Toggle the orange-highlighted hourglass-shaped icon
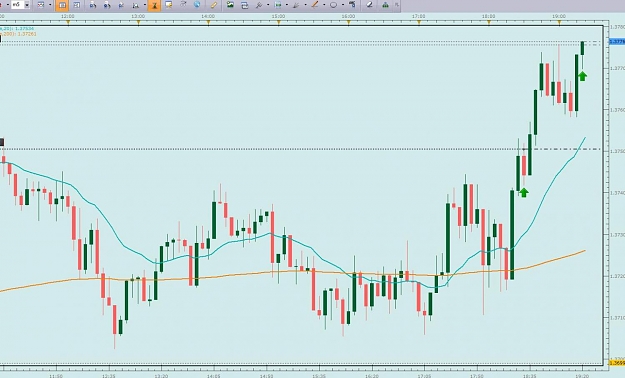This screenshot has height=378, width=625. [x=154, y=5]
